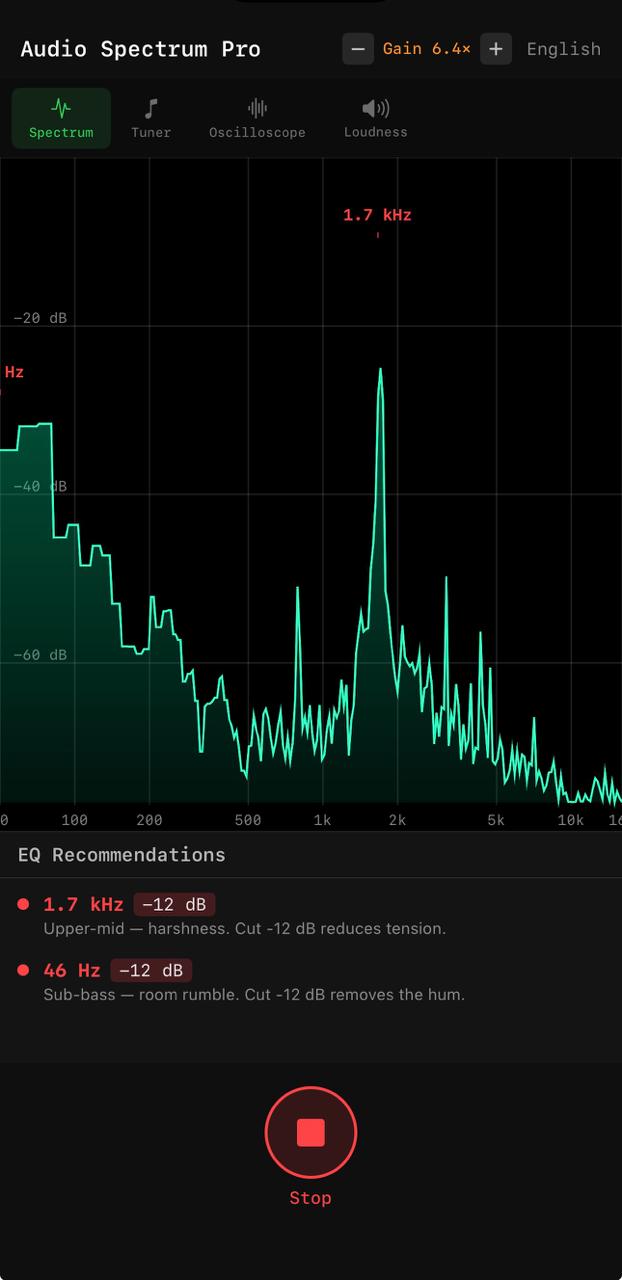Click the Upper-mid harshness description text
Viewport: 622px width, 1280px height.
pos(244,929)
